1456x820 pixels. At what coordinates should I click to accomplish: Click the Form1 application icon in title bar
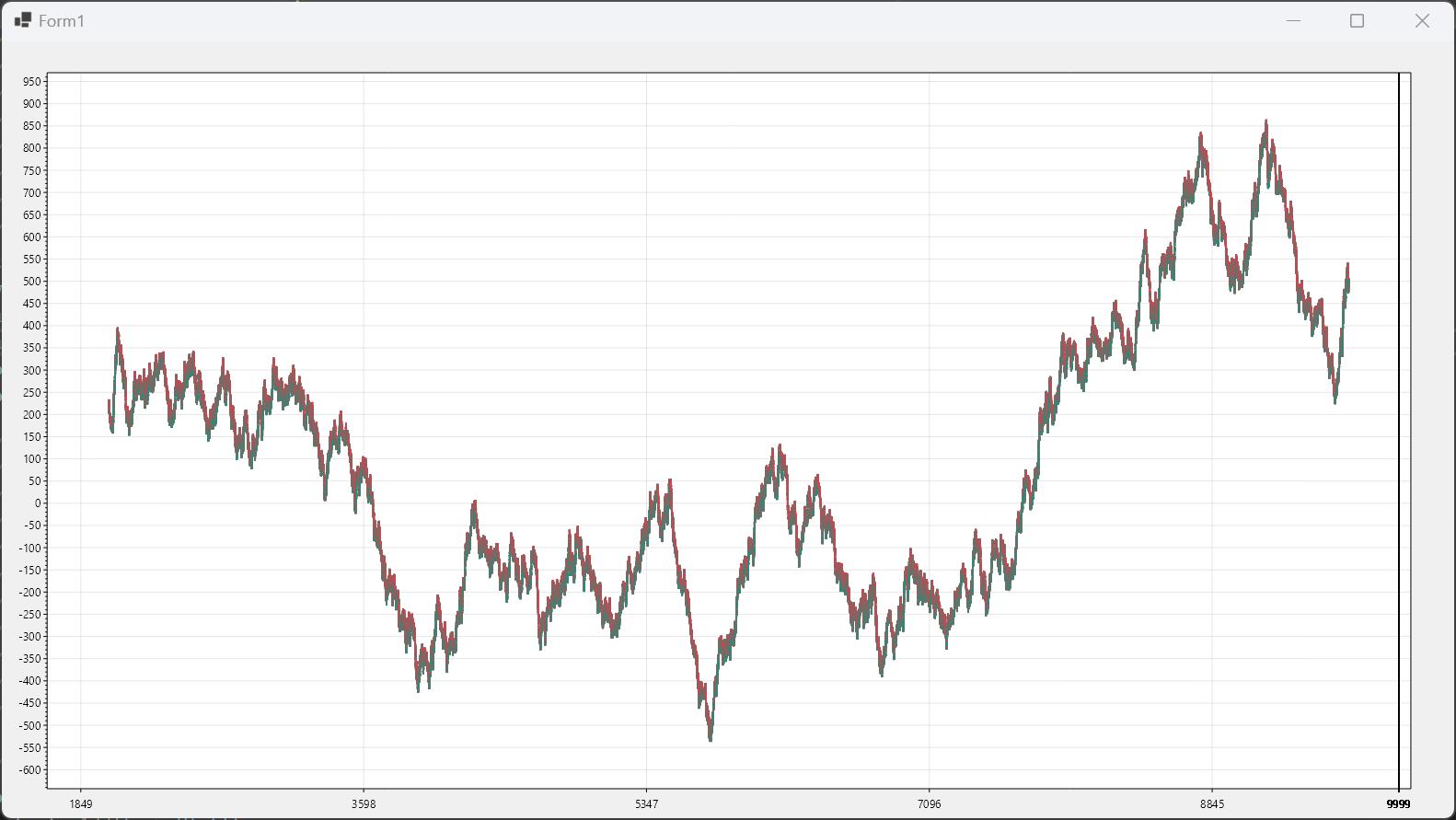pos(23,20)
